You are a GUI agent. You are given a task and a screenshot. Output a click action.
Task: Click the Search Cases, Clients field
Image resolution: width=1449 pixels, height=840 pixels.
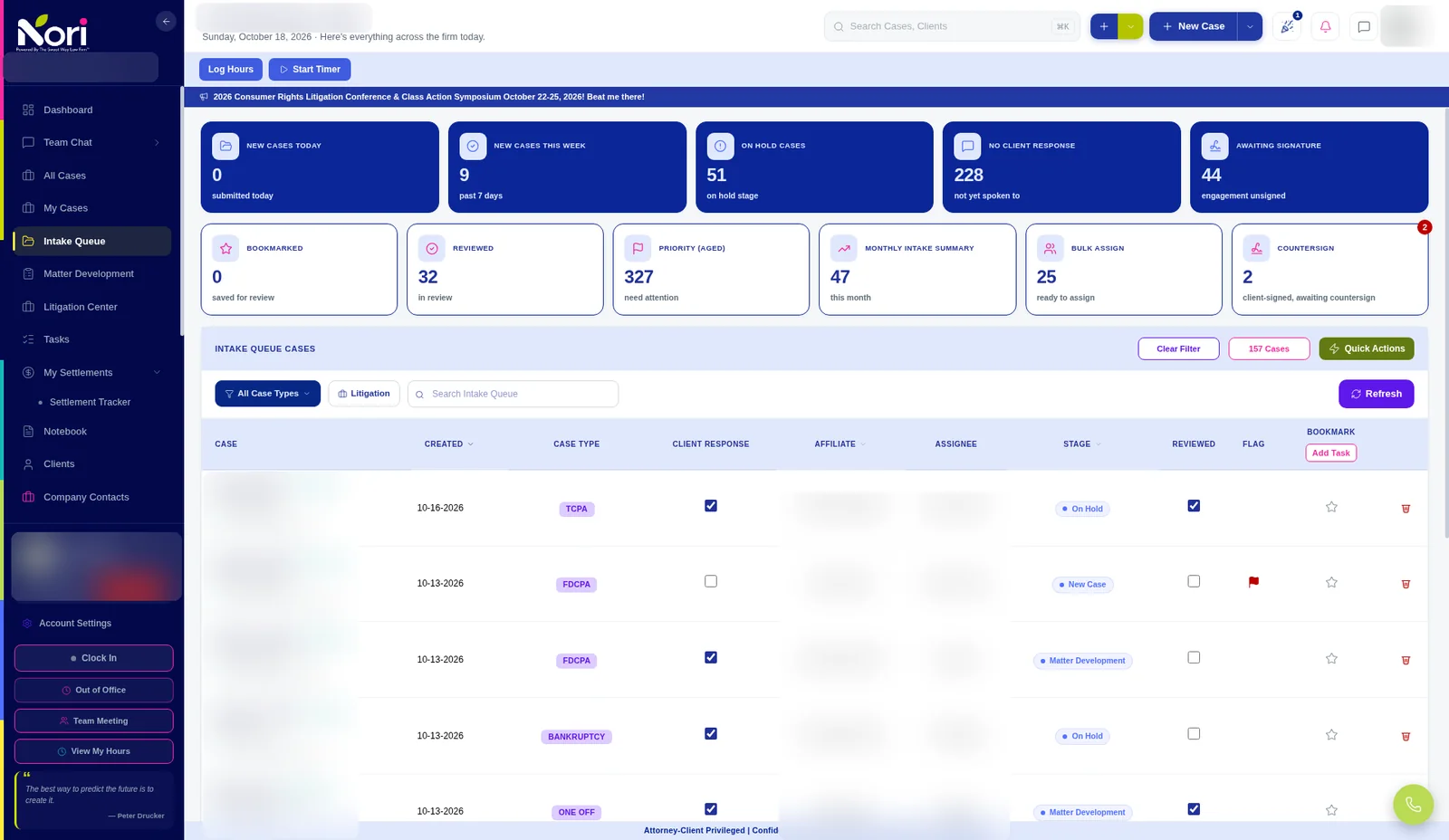(x=951, y=26)
